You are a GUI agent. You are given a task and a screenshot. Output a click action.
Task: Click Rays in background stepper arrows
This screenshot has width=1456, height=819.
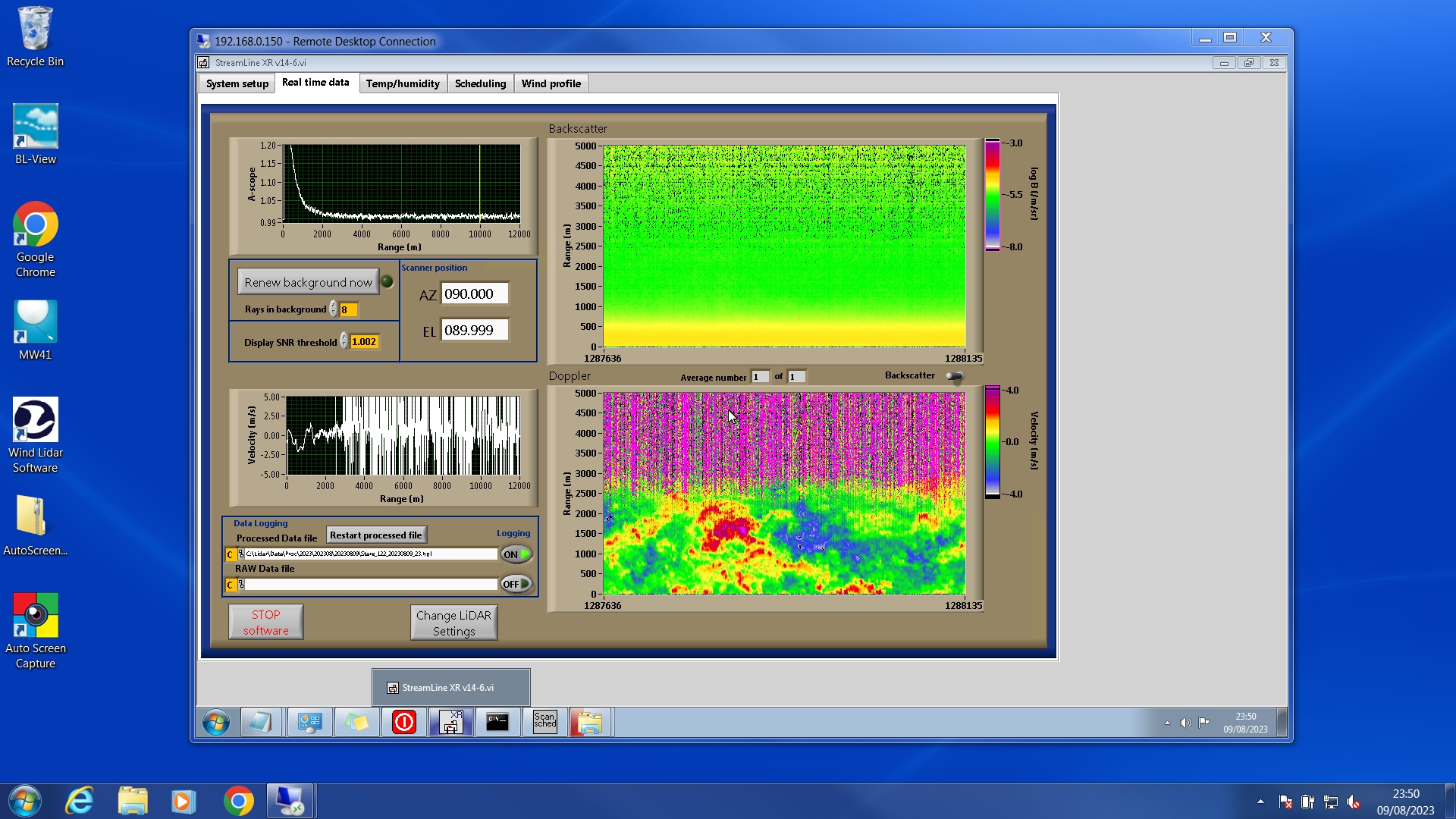[334, 309]
